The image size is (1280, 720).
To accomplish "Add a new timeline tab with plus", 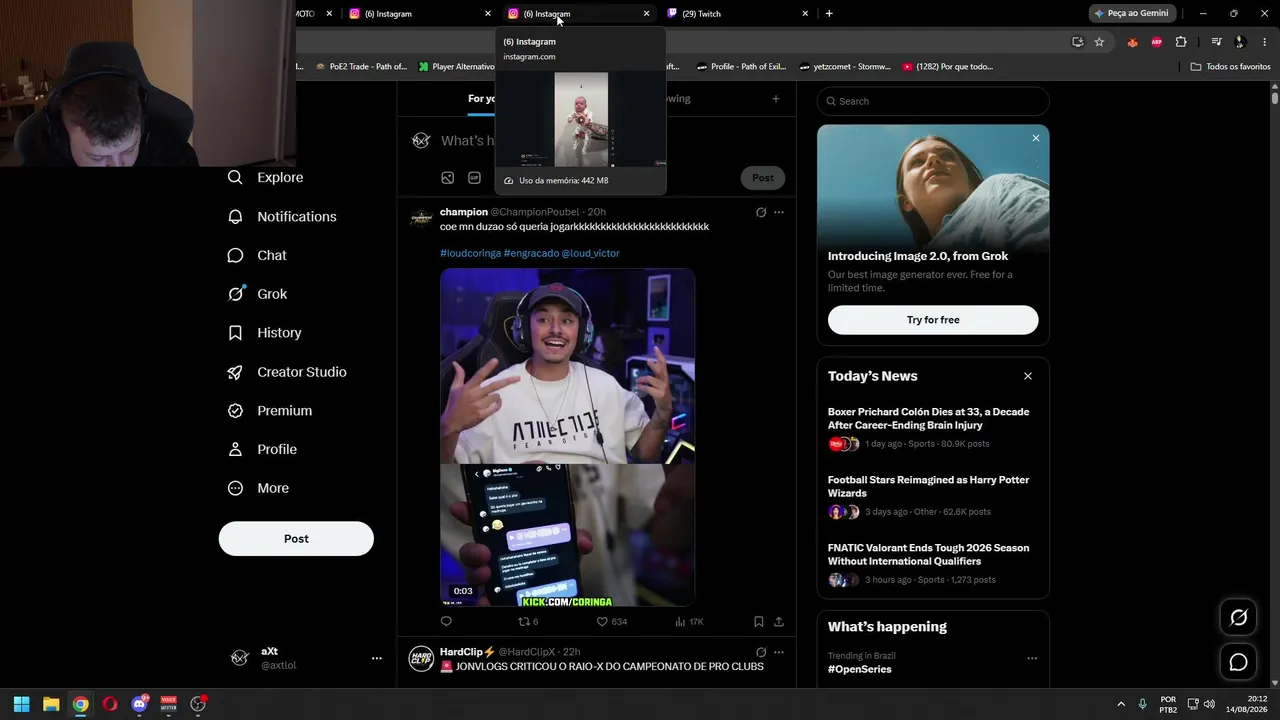I will pyautogui.click(x=776, y=99).
